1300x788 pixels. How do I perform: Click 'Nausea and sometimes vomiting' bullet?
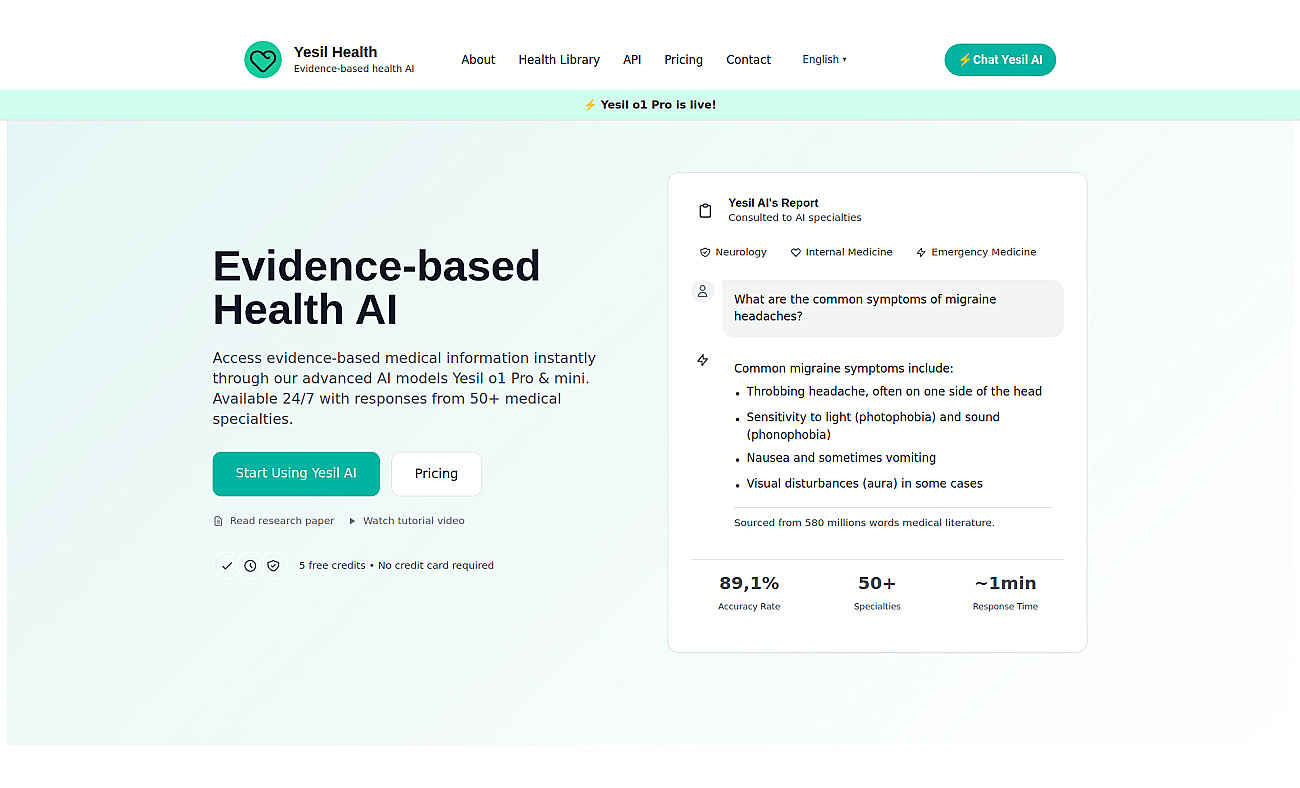click(841, 458)
